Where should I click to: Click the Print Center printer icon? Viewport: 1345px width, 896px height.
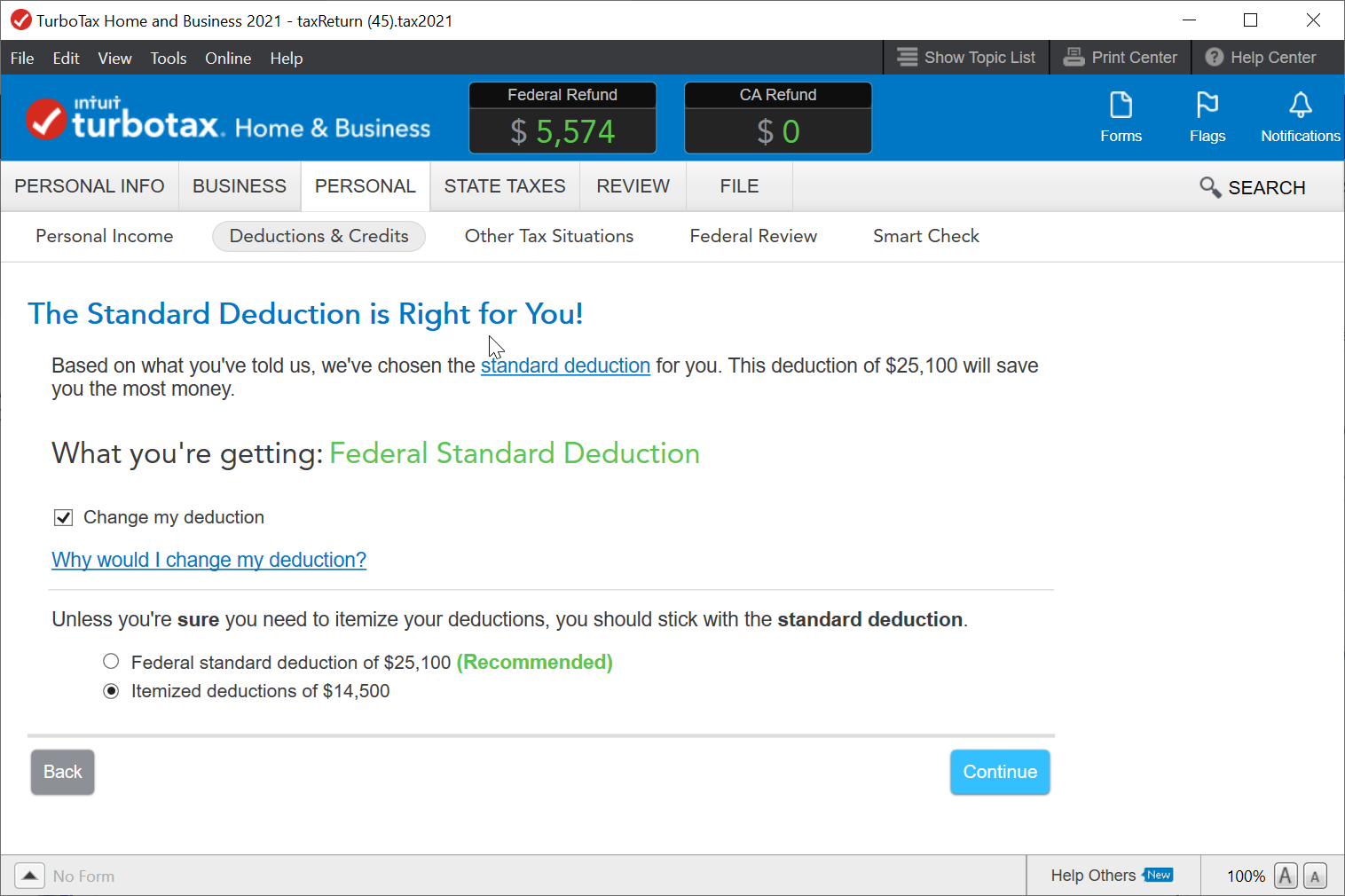pos(1074,58)
